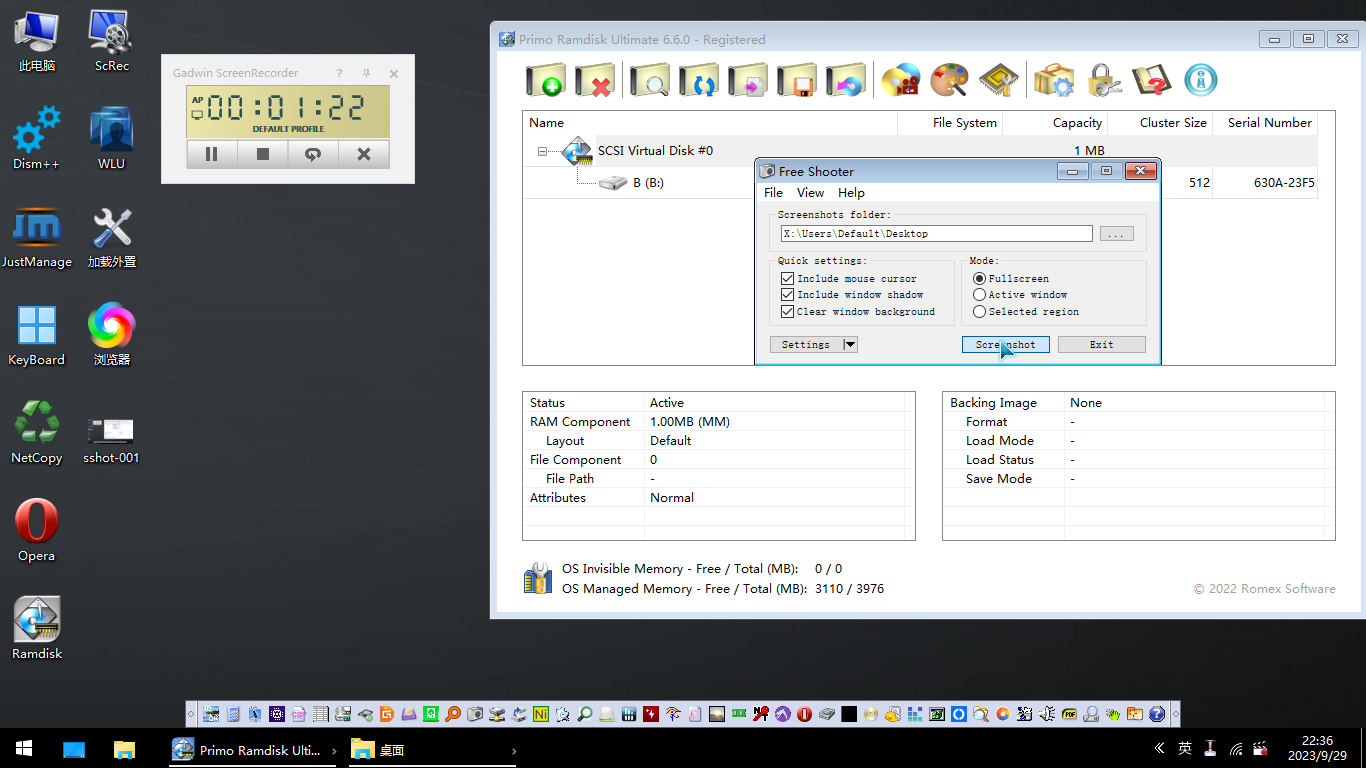Click the paint palette icon in toolbar
The width and height of the screenshot is (1366, 768).
pyautogui.click(x=949, y=80)
